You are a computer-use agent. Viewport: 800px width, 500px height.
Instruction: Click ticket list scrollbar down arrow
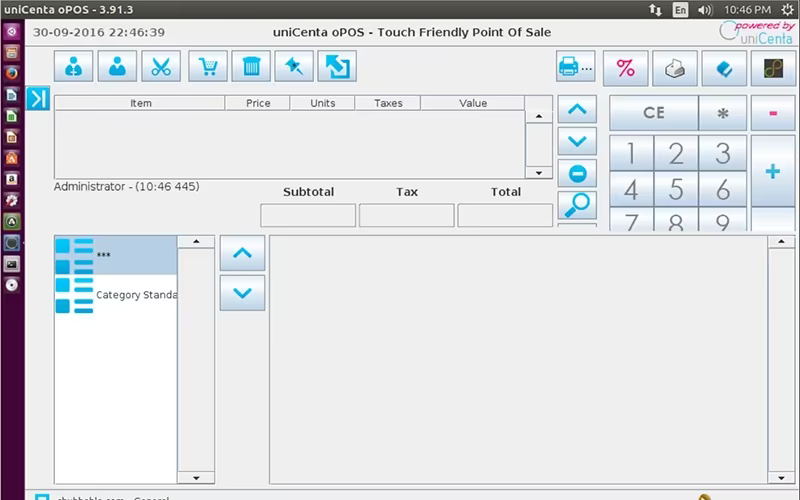point(539,173)
